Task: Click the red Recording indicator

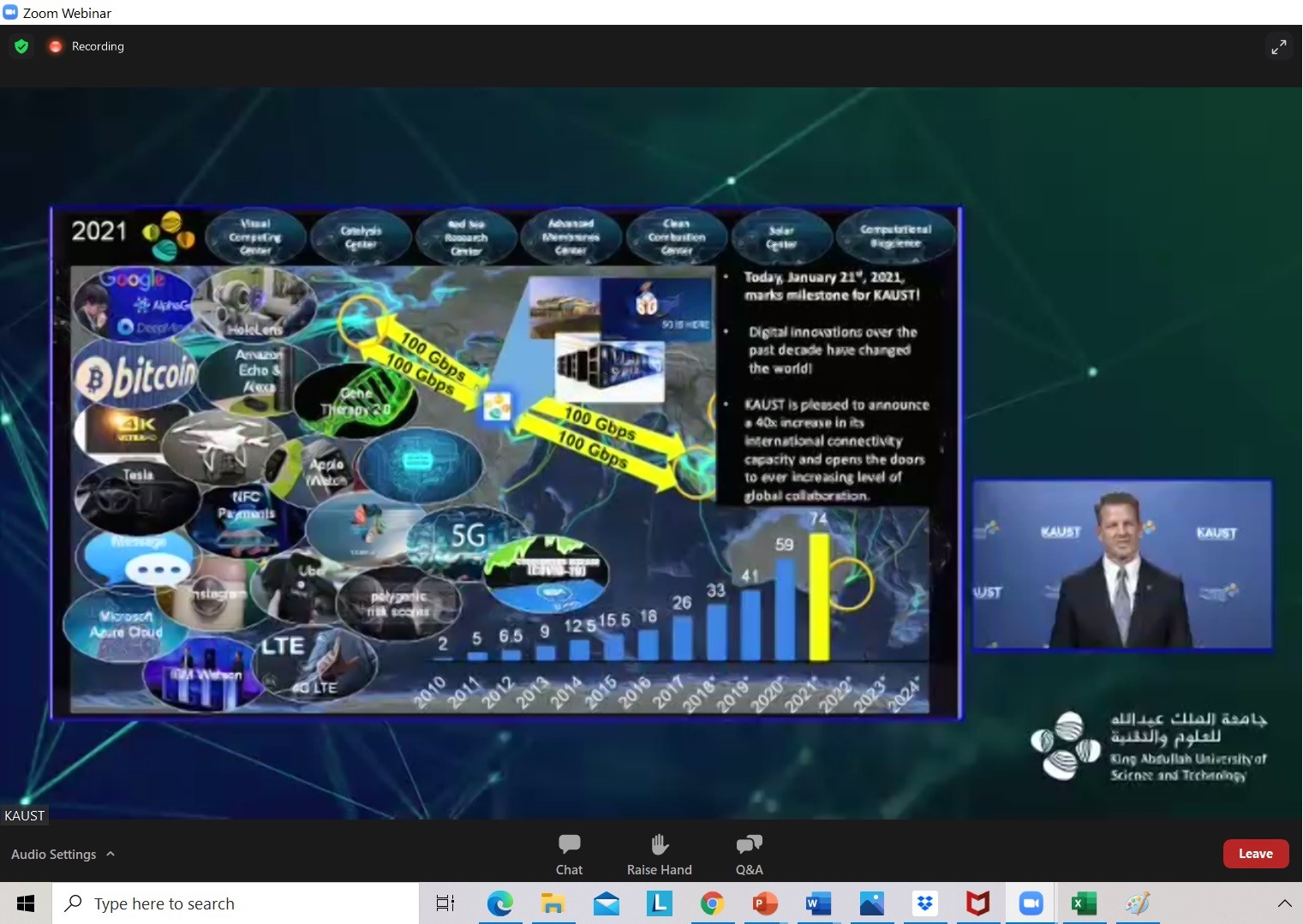Action: [56, 46]
